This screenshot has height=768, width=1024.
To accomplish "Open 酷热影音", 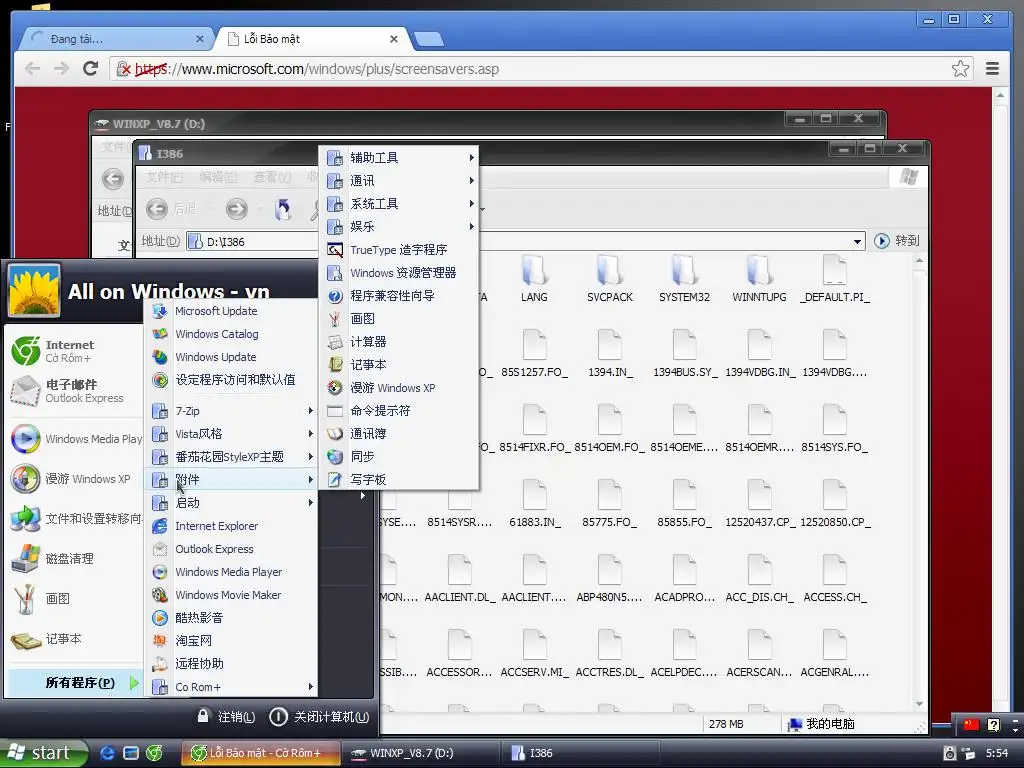I will (232, 618).
